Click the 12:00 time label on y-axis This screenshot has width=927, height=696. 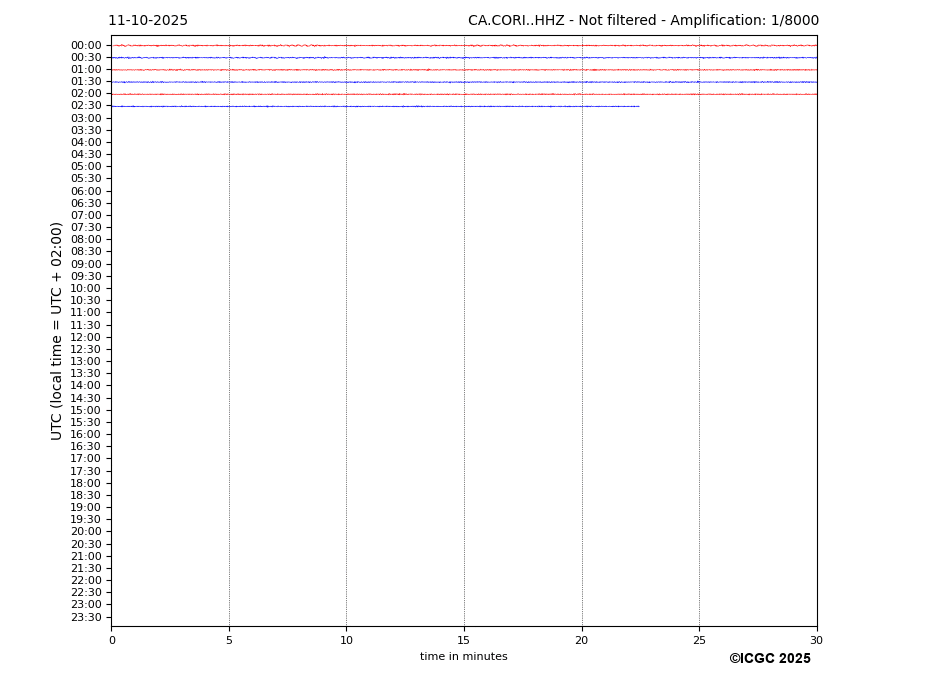[x=85, y=337]
